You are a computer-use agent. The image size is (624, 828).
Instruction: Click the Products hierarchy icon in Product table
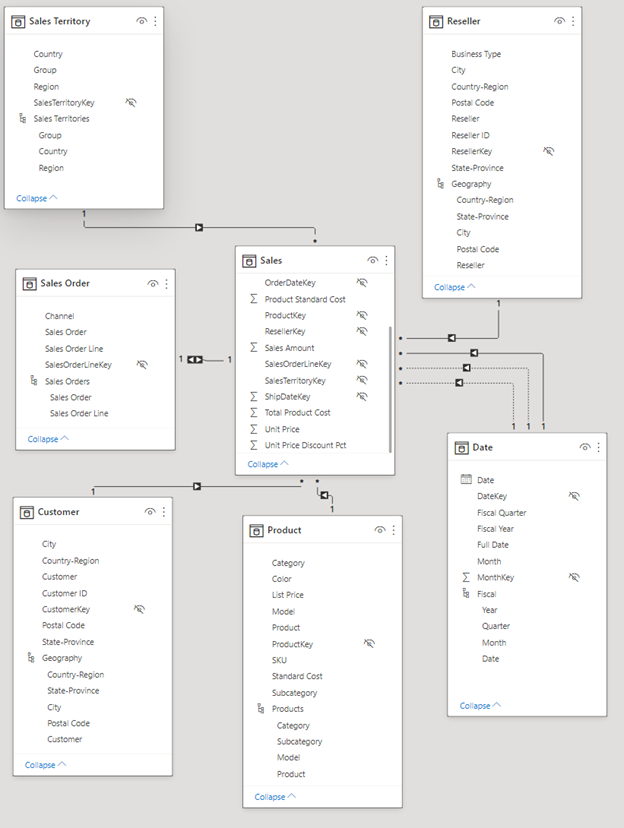click(262, 709)
